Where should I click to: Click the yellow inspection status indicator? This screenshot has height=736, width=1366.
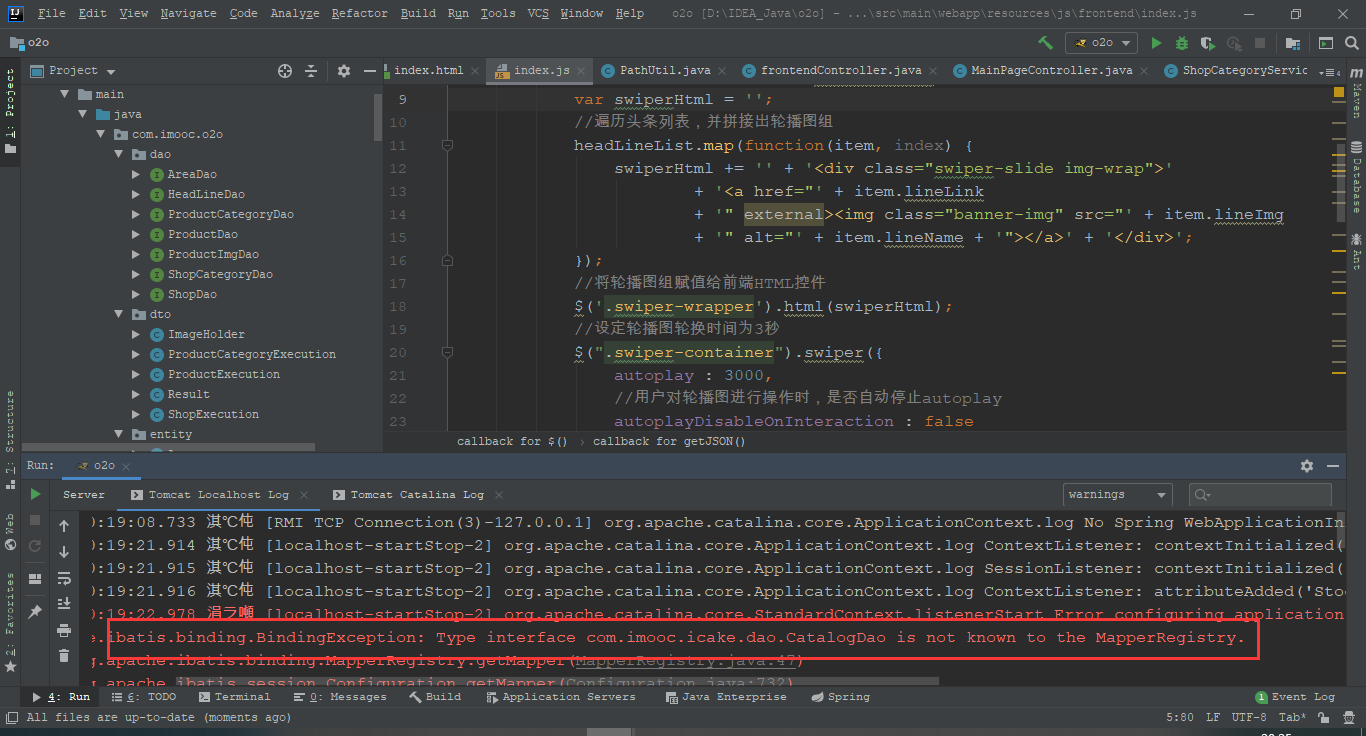(x=1339, y=92)
